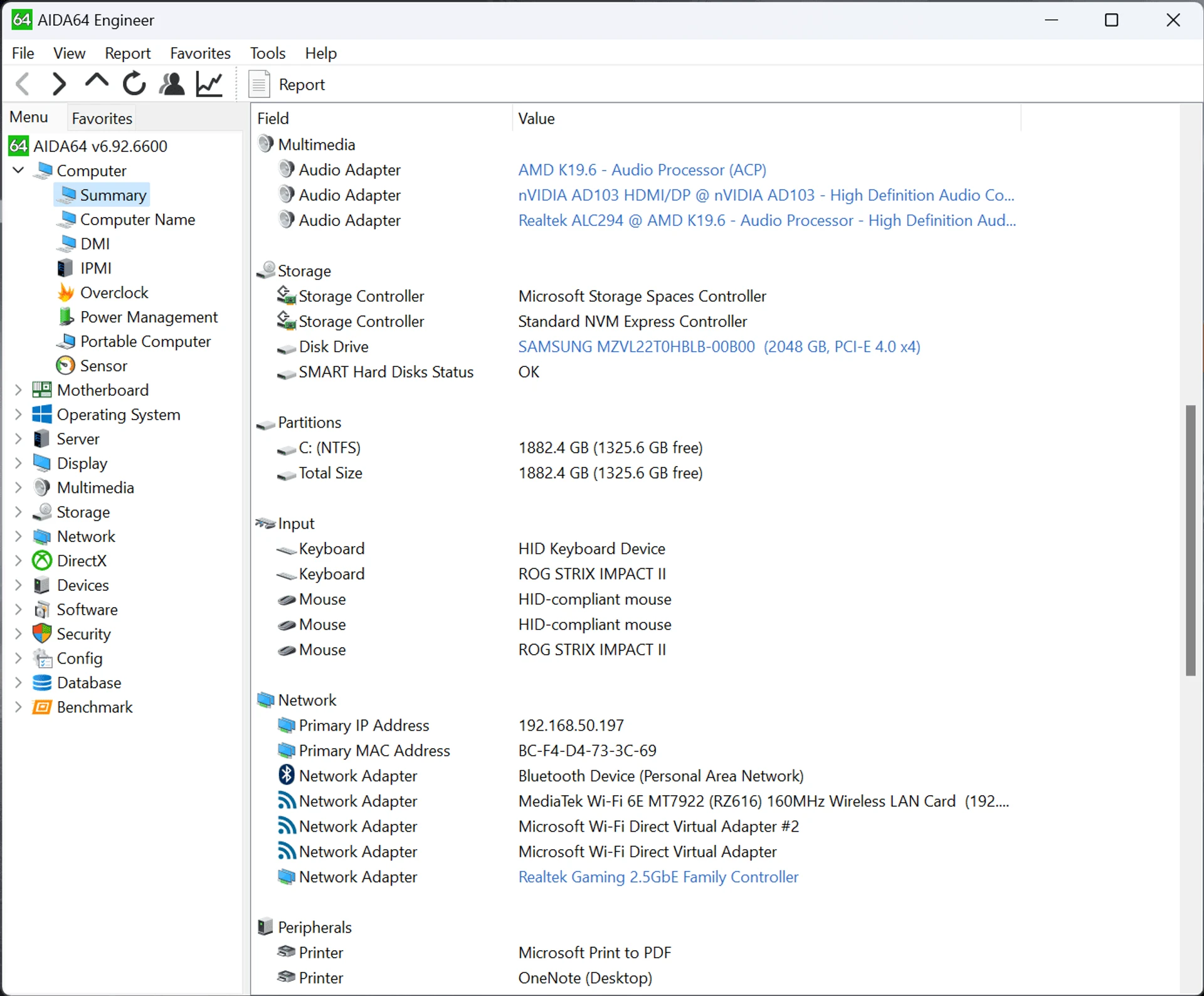The width and height of the screenshot is (1204, 996).
Task: Select the Summary tree item
Action: [113, 195]
